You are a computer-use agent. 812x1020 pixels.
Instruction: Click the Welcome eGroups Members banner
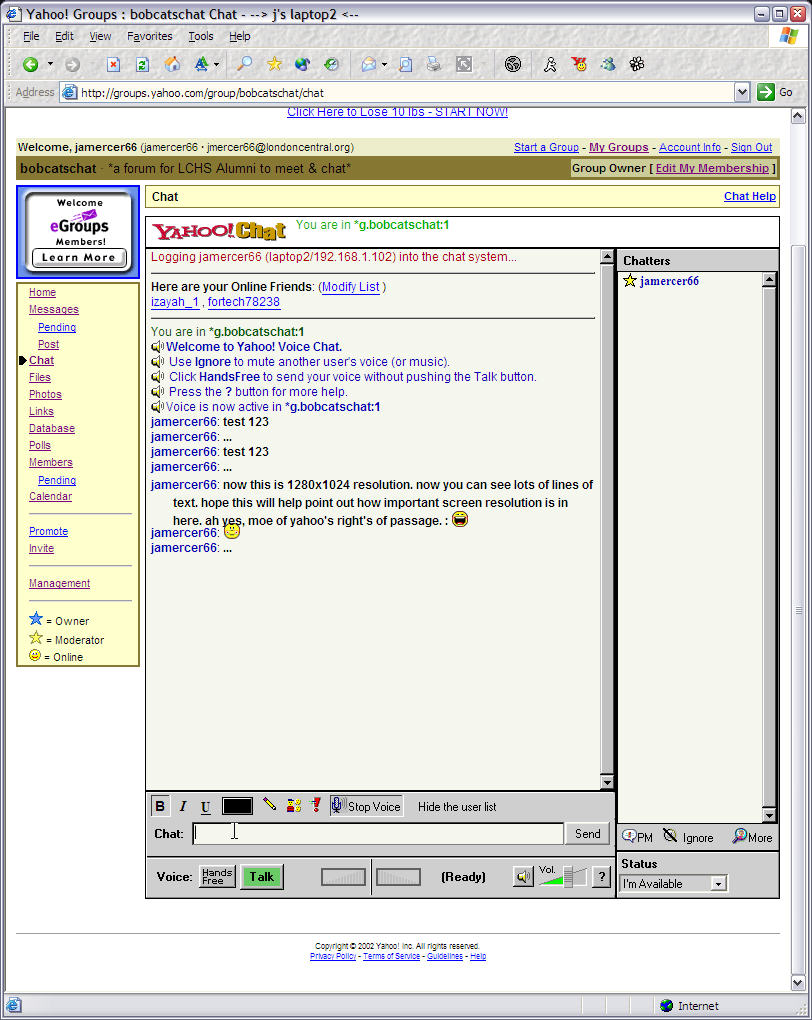click(x=78, y=232)
